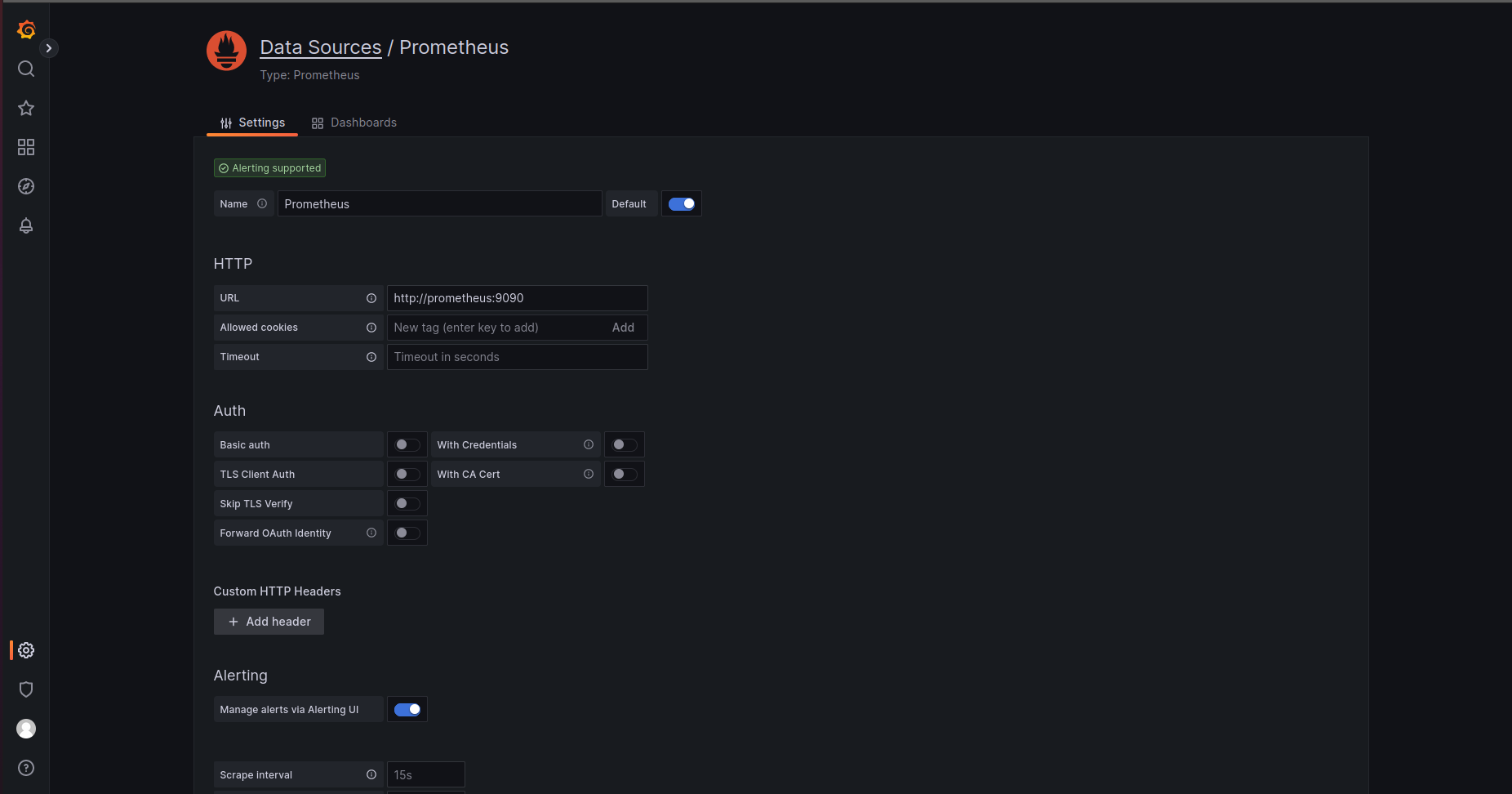The image size is (1512, 794).
Task: Click the Auth section heading
Action: click(x=229, y=411)
